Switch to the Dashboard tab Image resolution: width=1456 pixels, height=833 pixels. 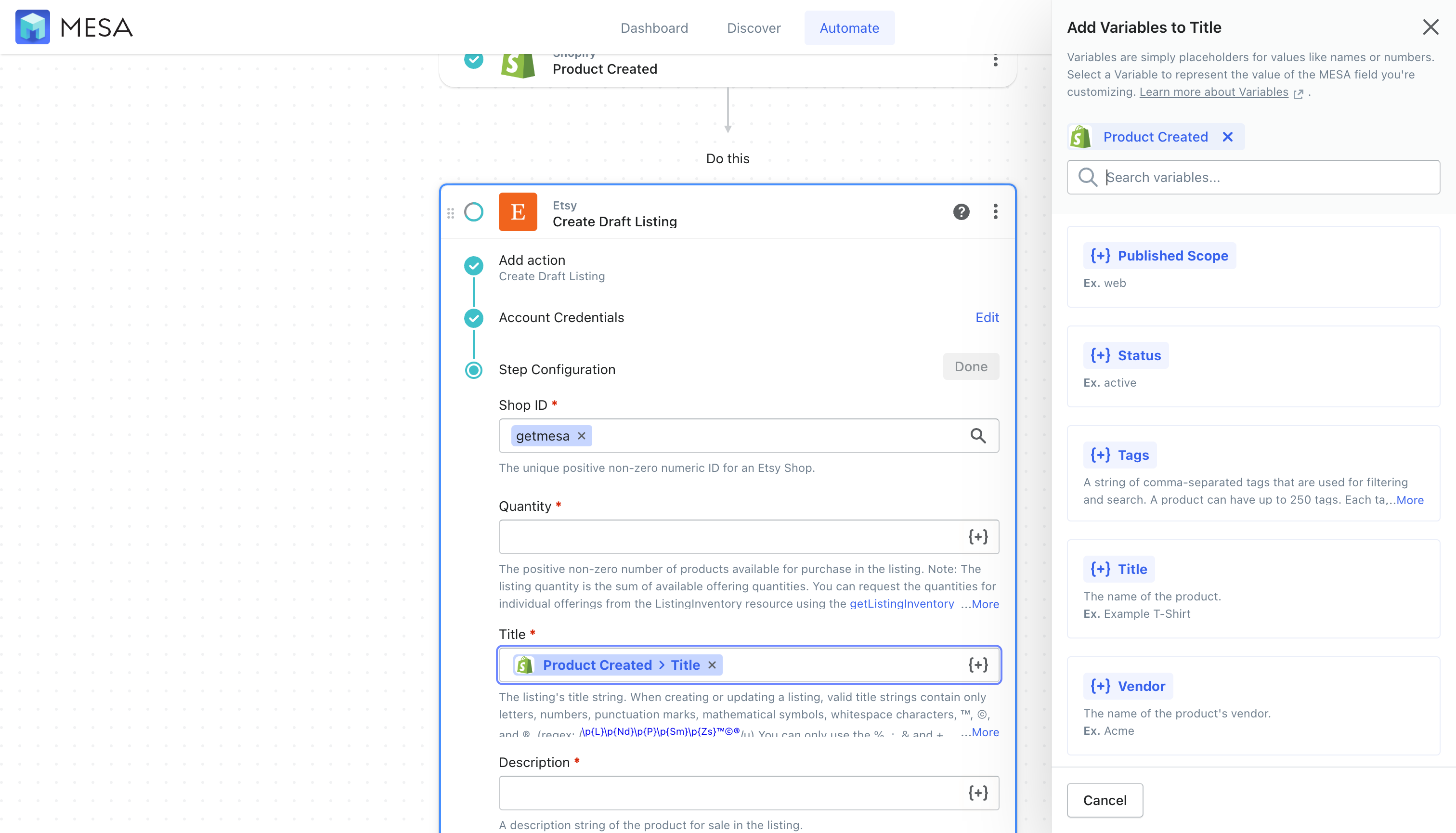[x=654, y=27]
